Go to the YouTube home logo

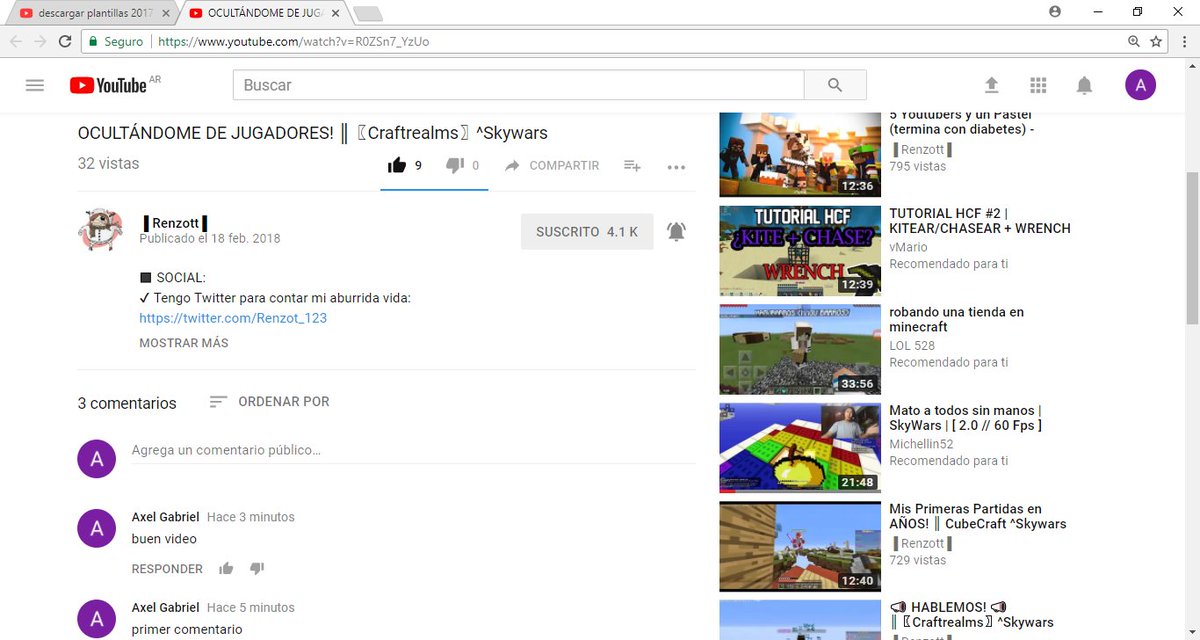108,85
